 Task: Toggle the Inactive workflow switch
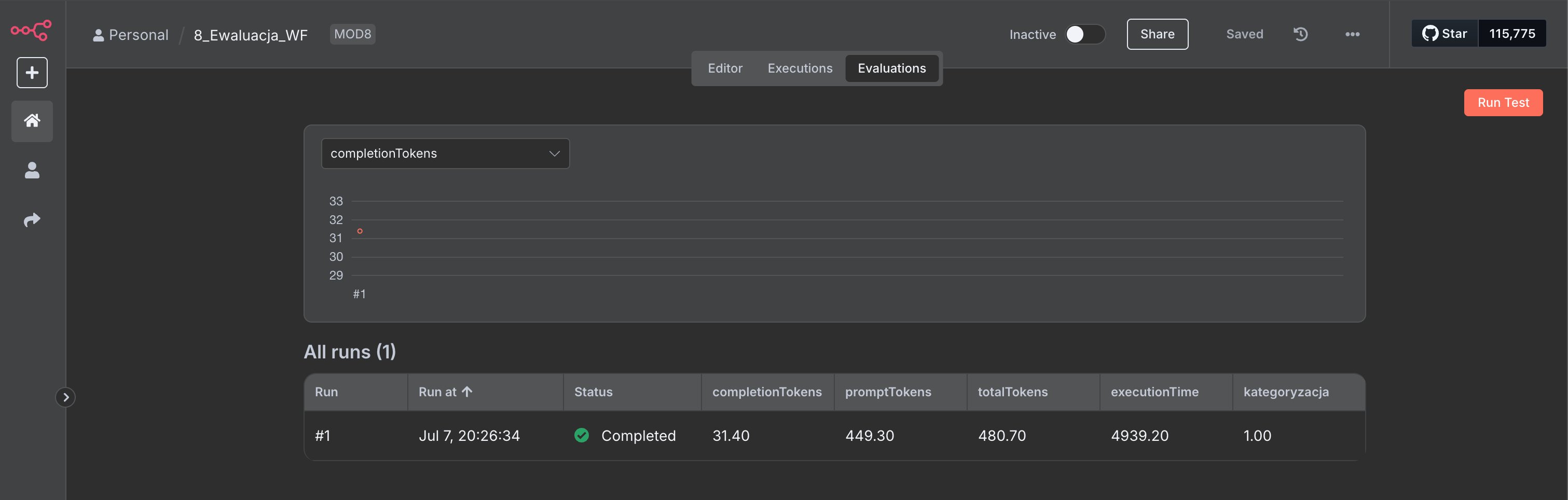pyautogui.click(x=1085, y=34)
